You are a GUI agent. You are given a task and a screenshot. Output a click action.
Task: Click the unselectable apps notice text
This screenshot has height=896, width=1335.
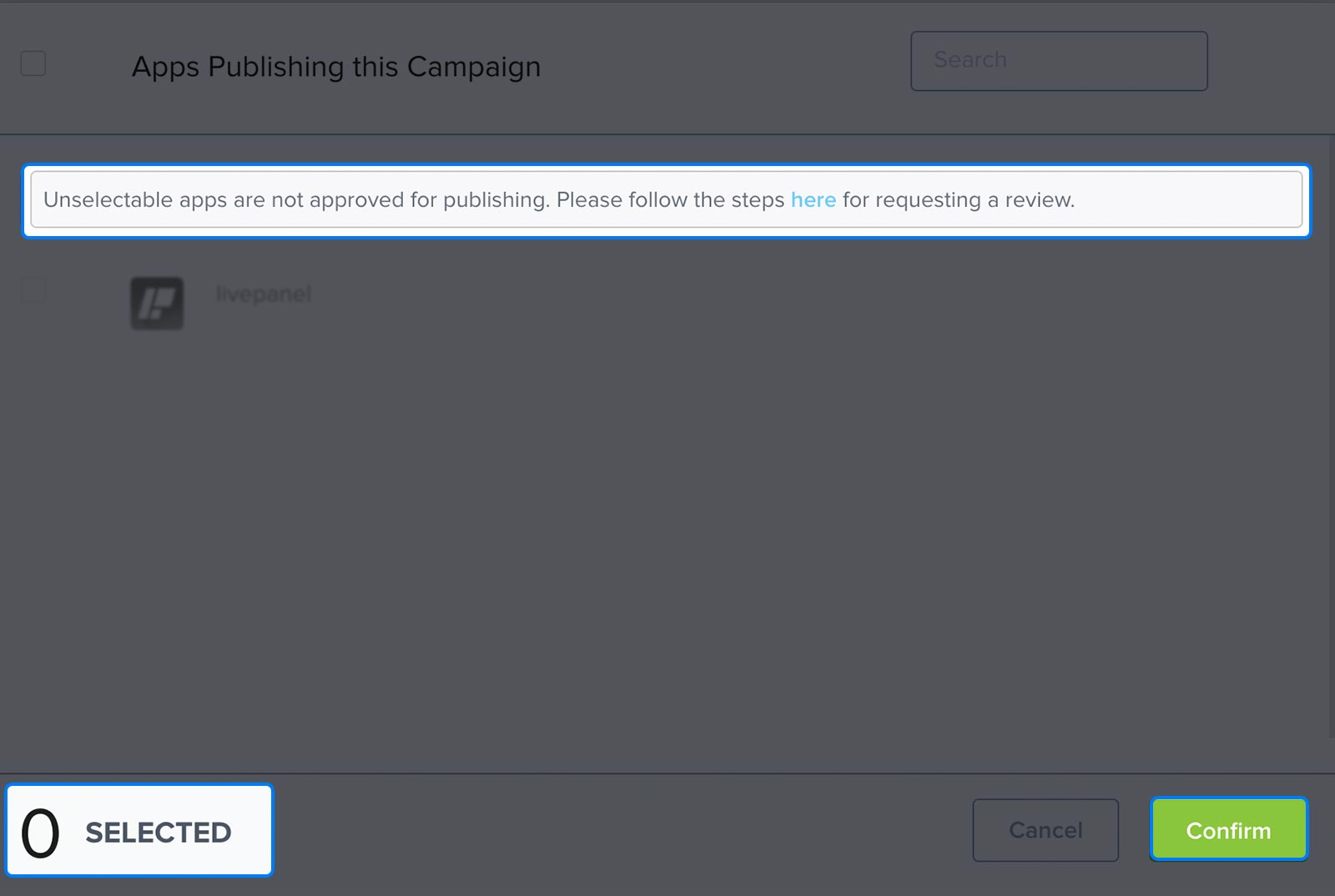(x=558, y=200)
